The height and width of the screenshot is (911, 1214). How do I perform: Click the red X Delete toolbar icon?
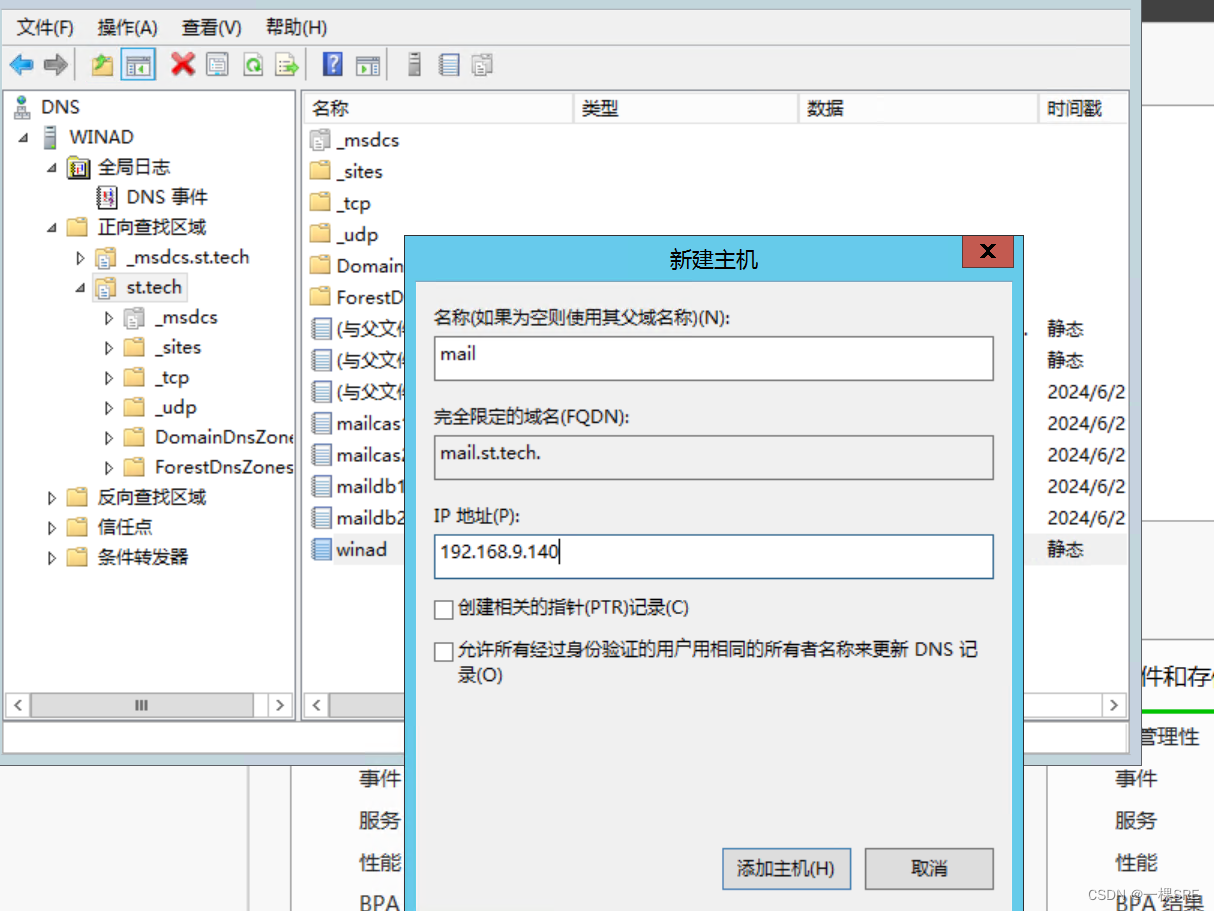click(182, 65)
